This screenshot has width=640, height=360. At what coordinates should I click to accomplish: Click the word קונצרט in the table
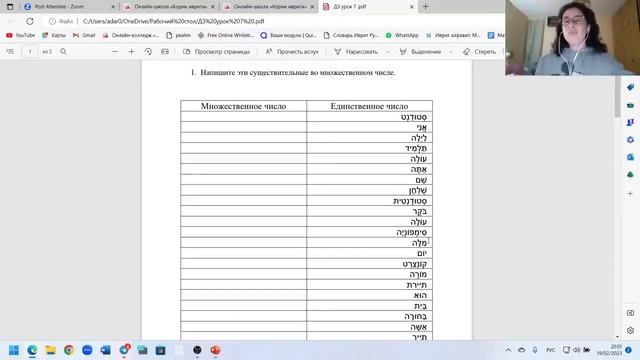[415, 264]
